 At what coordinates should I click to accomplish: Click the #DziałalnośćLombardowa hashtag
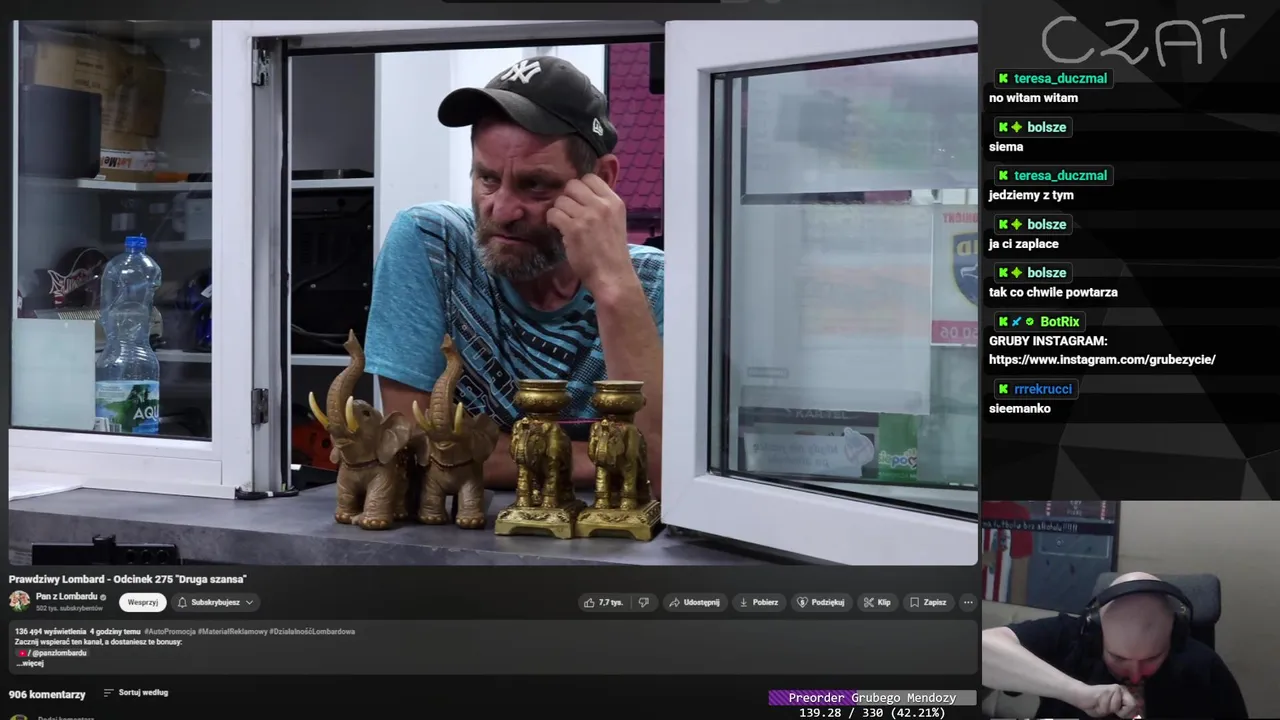(x=312, y=631)
